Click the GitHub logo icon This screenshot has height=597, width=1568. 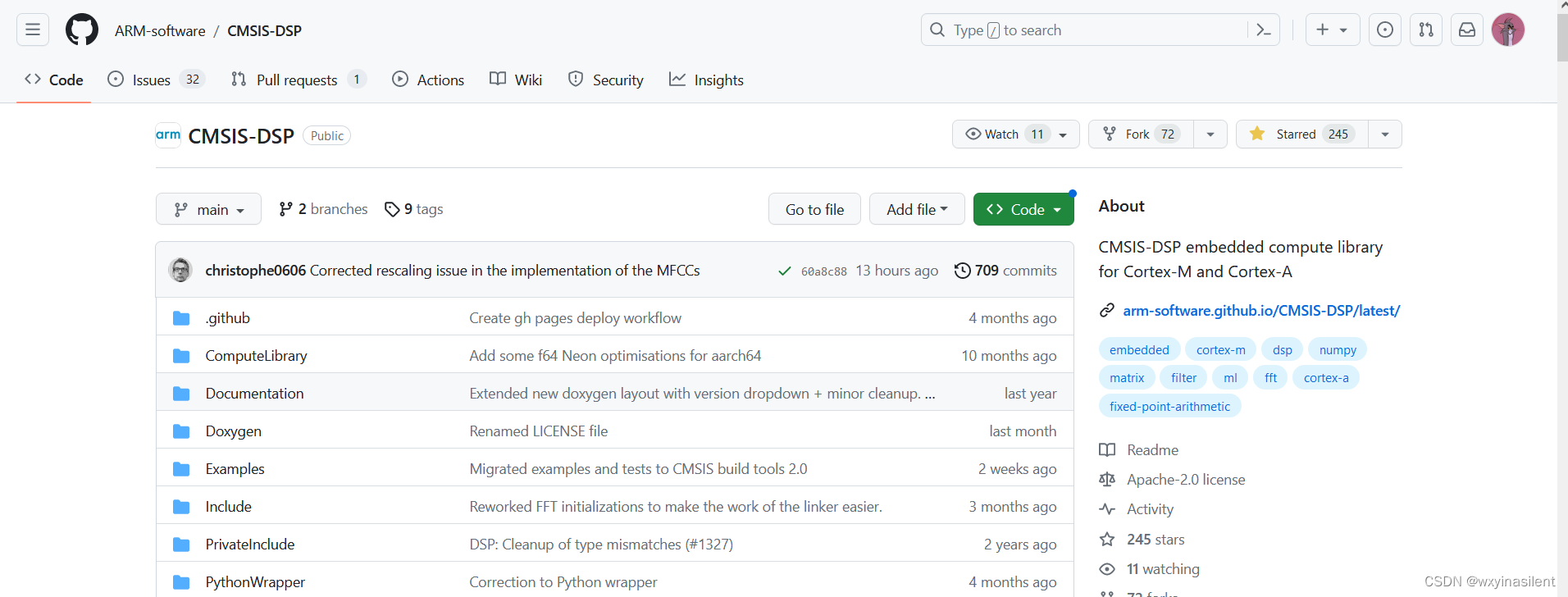[x=82, y=30]
